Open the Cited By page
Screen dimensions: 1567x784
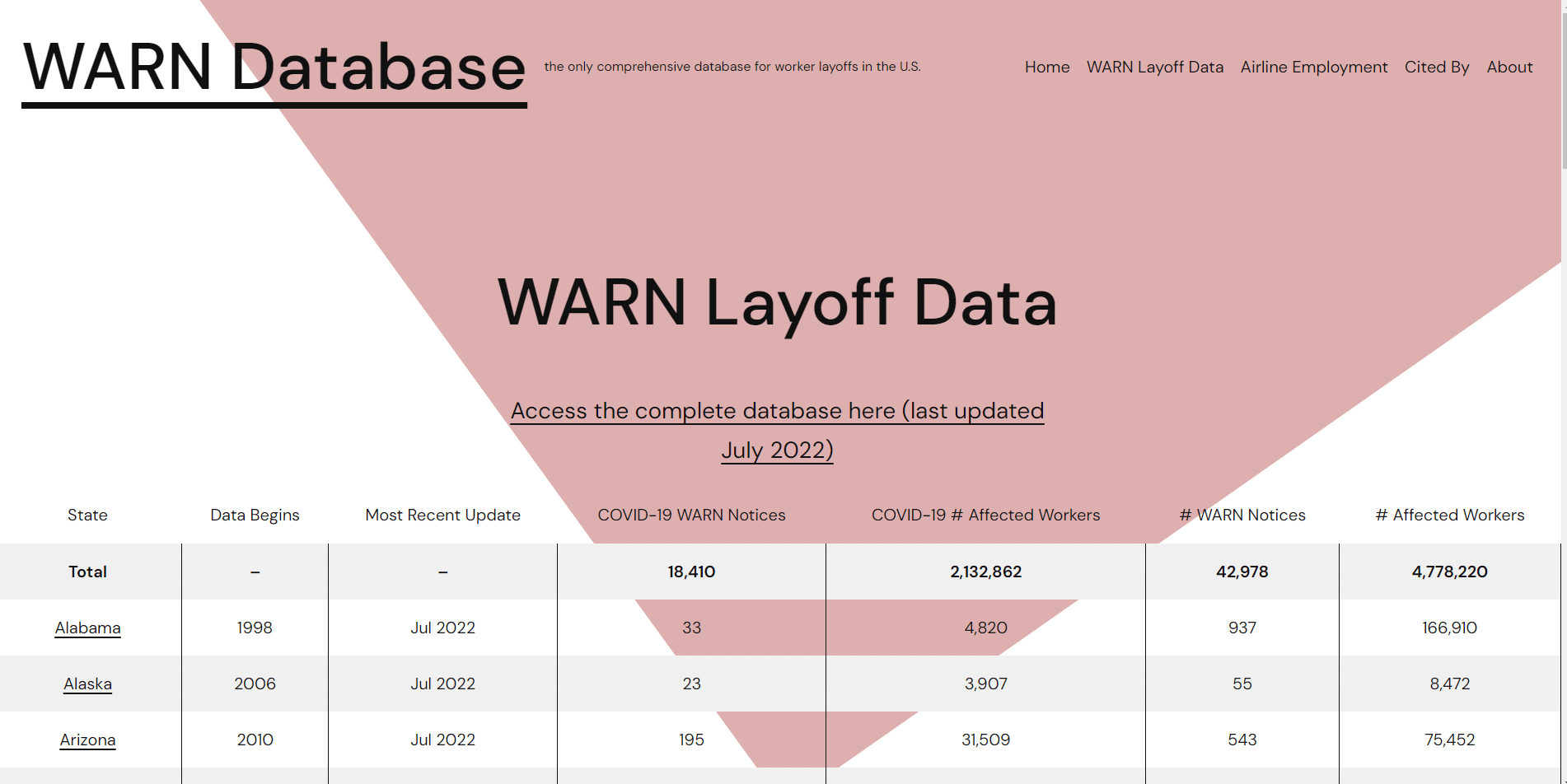point(1437,68)
